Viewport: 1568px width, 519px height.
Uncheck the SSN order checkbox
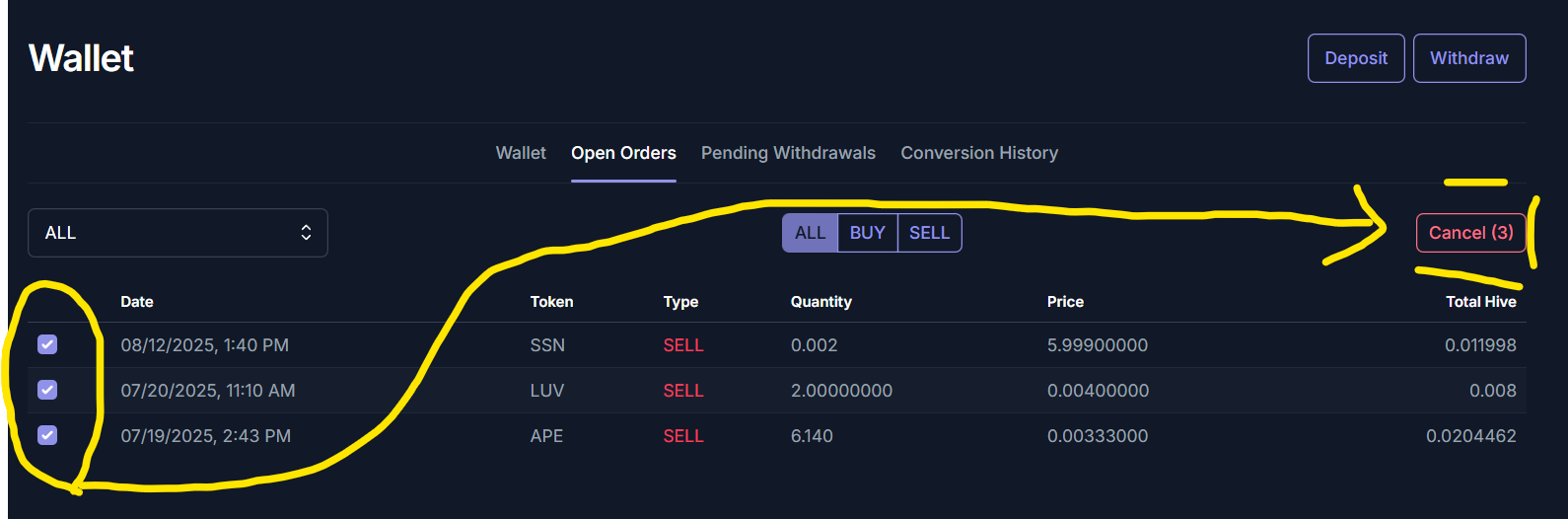47,344
